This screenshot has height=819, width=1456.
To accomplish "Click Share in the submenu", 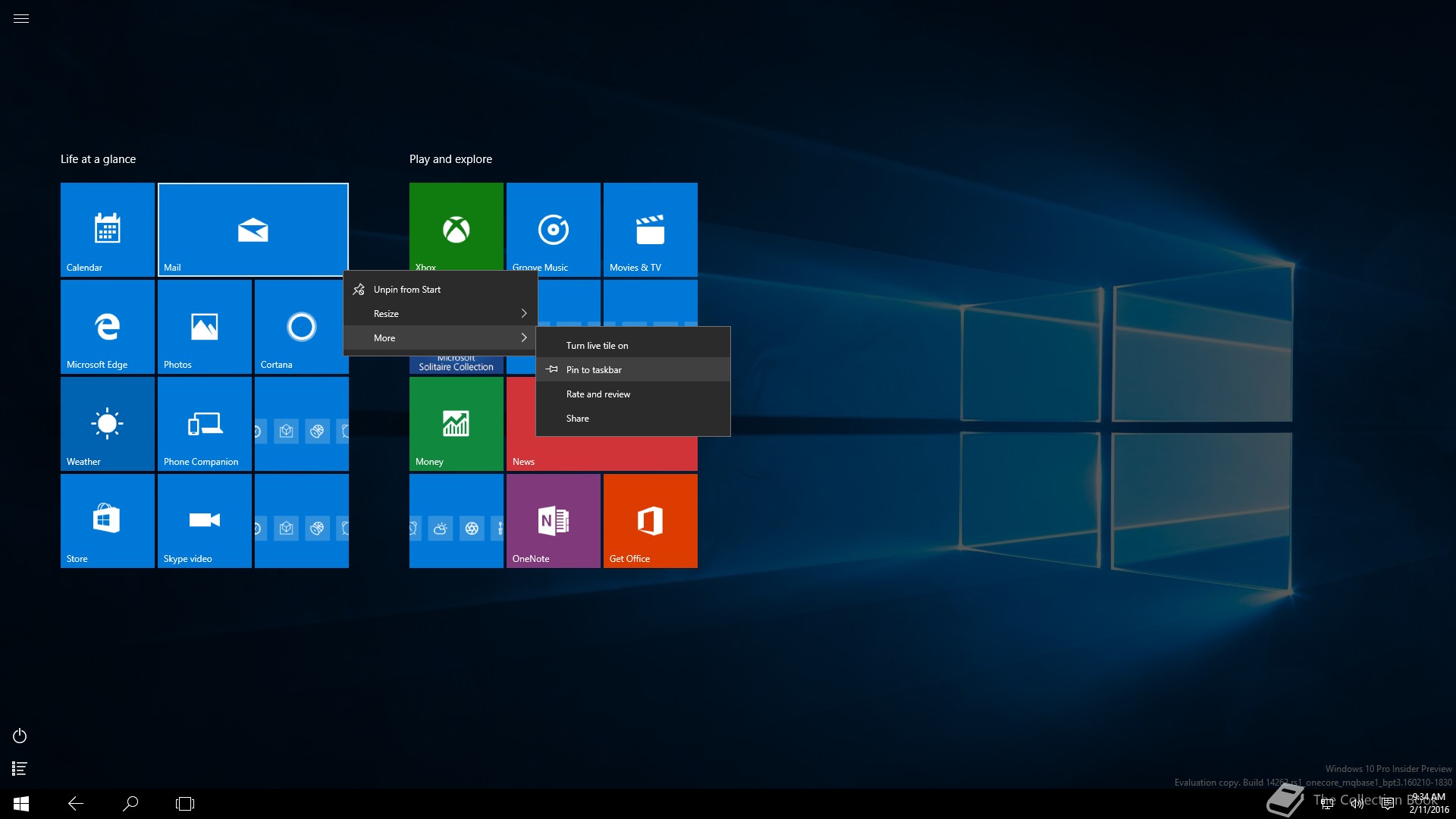I will coord(633,419).
